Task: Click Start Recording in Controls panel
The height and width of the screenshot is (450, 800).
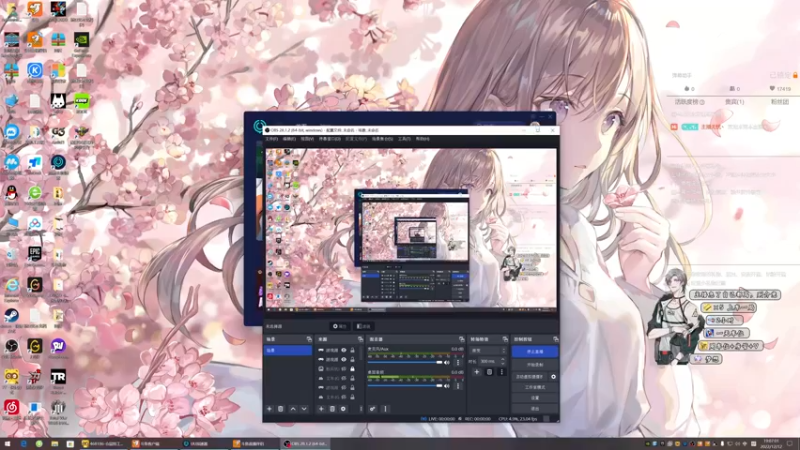Action: click(x=535, y=365)
